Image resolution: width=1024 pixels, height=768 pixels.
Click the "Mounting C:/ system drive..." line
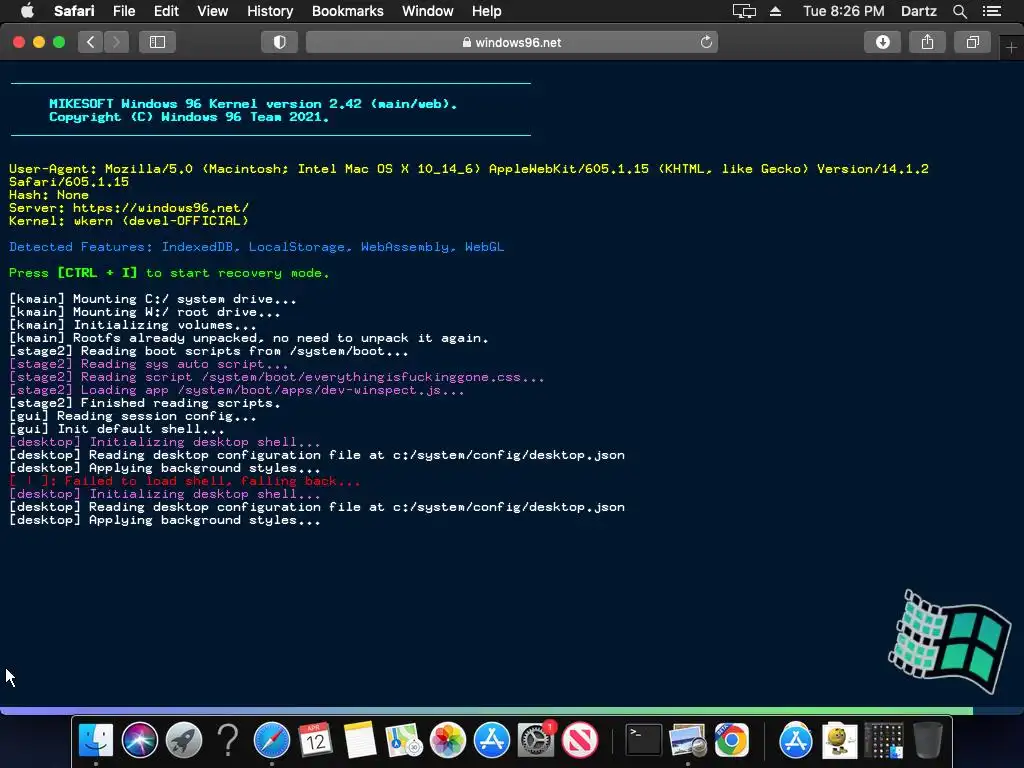click(x=153, y=299)
